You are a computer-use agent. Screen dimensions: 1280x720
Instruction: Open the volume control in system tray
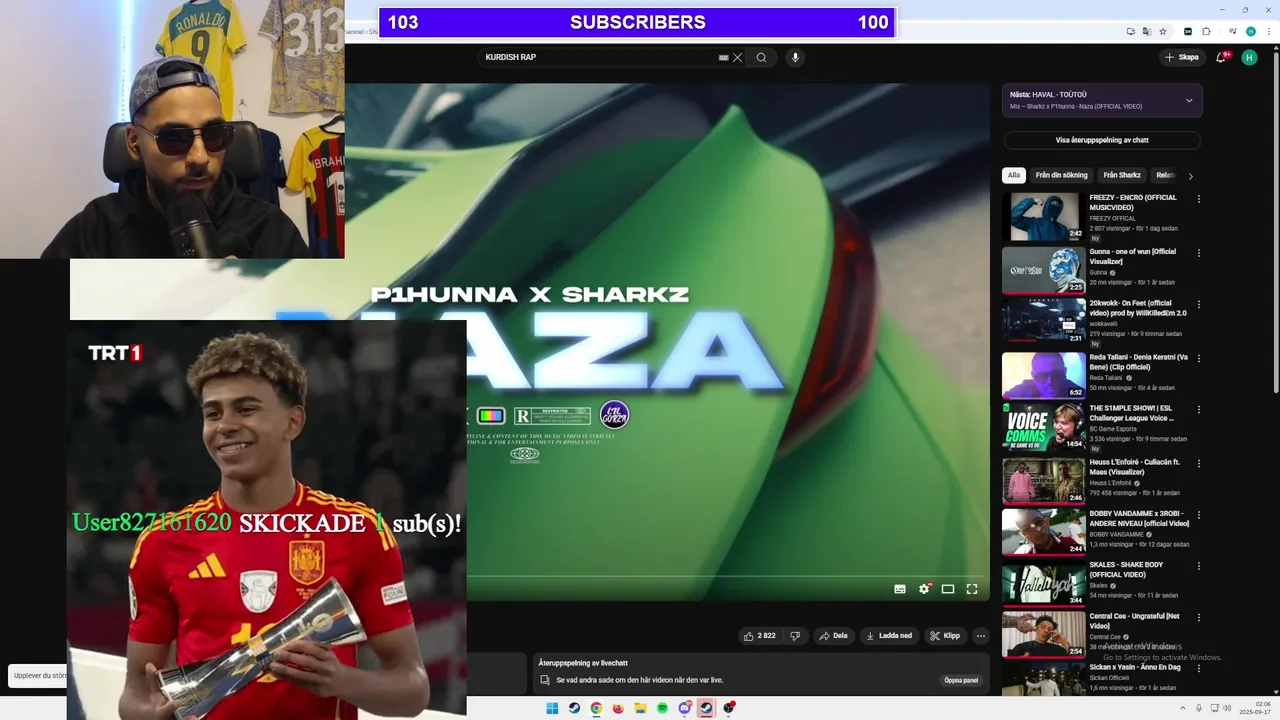1227,708
